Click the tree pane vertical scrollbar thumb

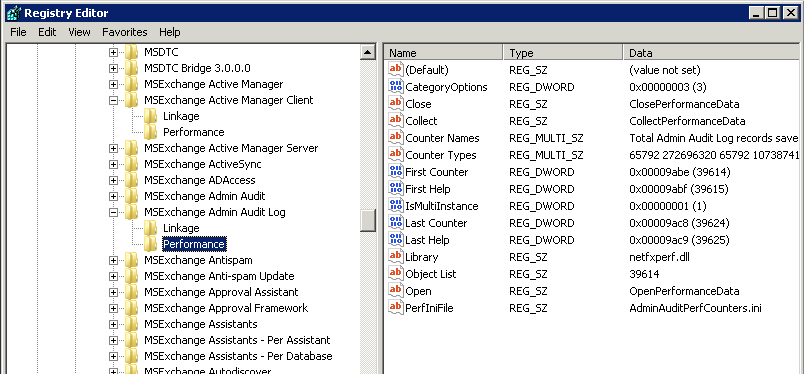pos(368,221)
